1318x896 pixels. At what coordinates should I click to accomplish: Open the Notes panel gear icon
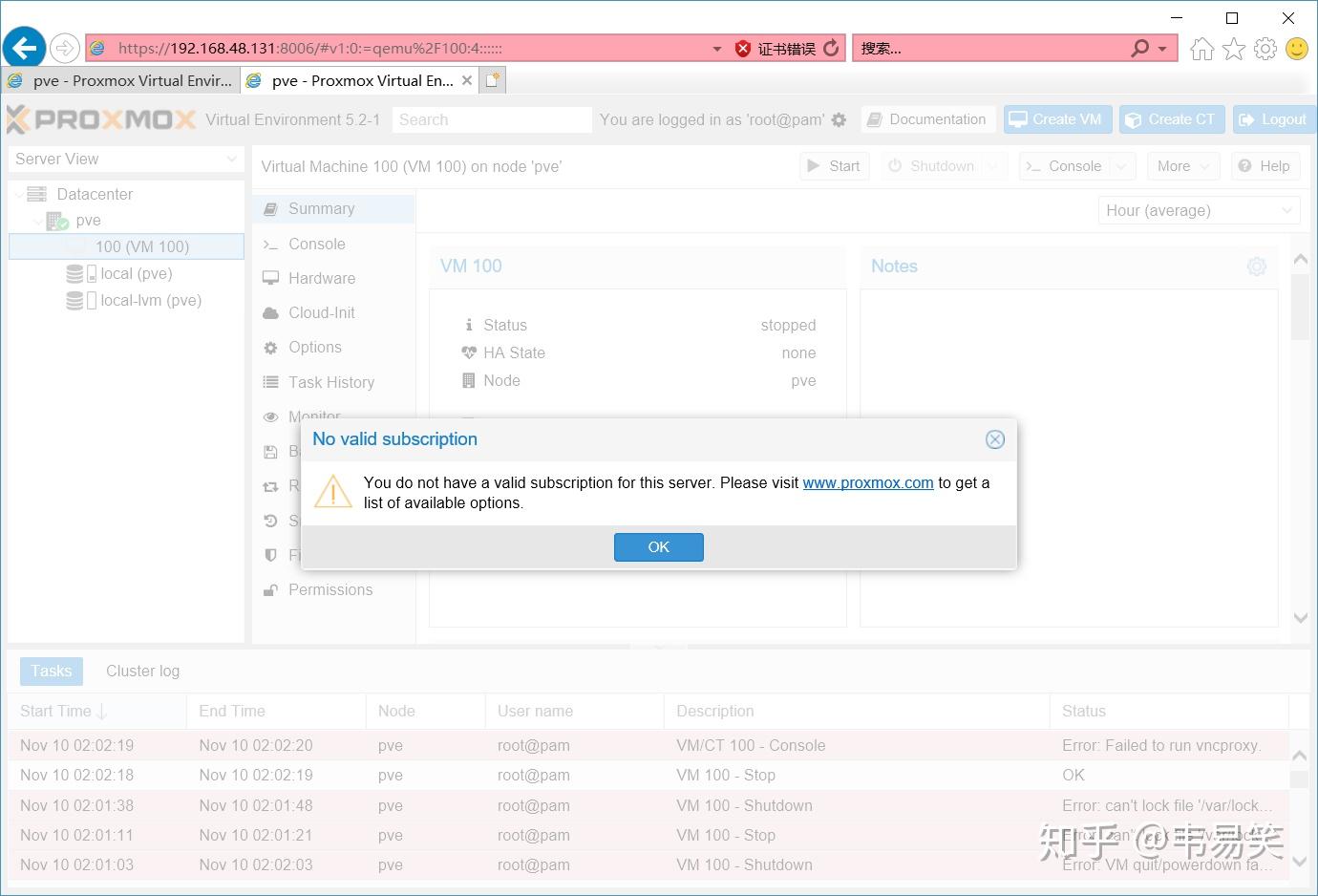[x=1257, y=267]
